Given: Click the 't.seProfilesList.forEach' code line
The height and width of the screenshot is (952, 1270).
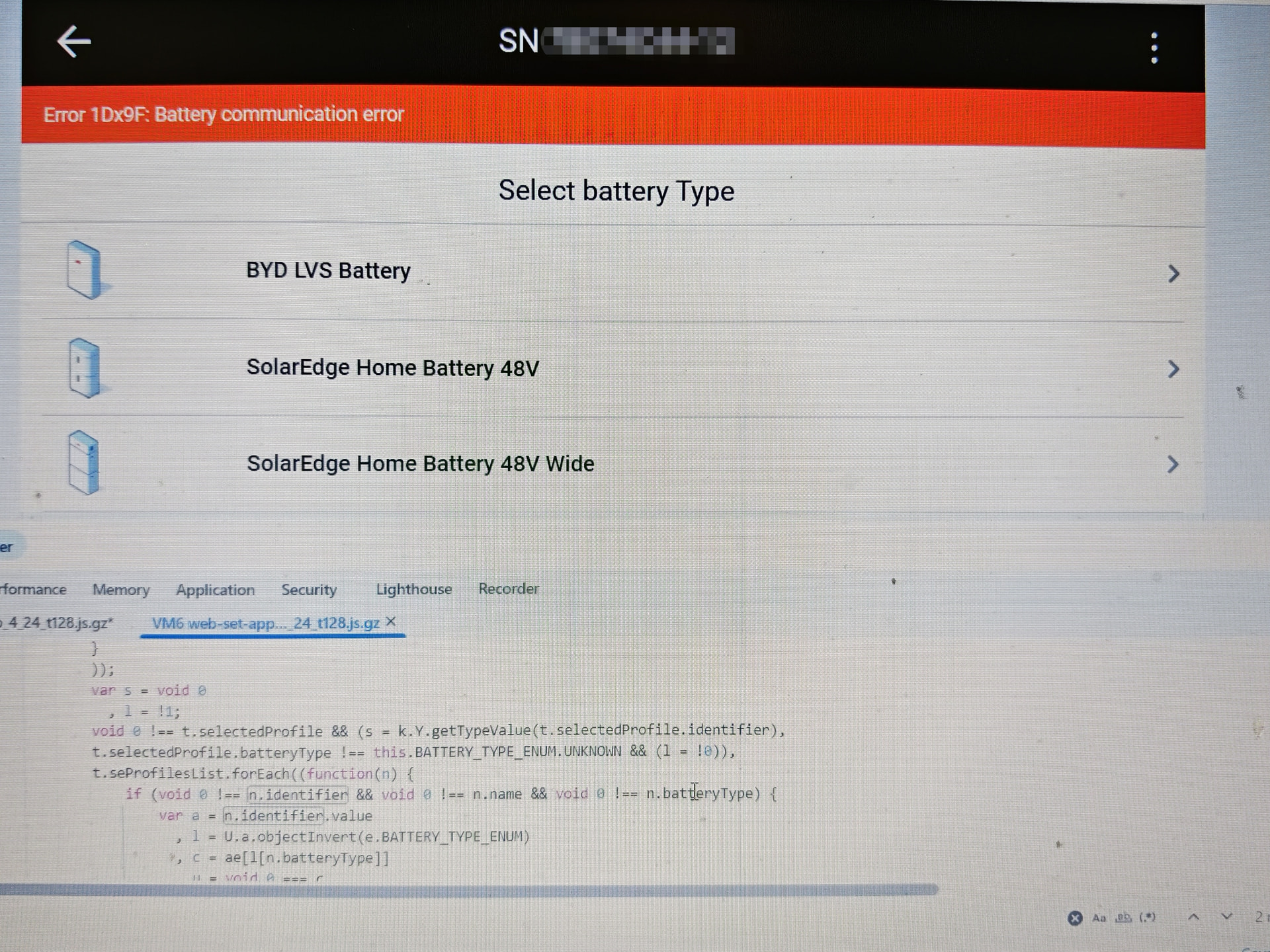Looking at the screenshot, I should tap(253, 773).
